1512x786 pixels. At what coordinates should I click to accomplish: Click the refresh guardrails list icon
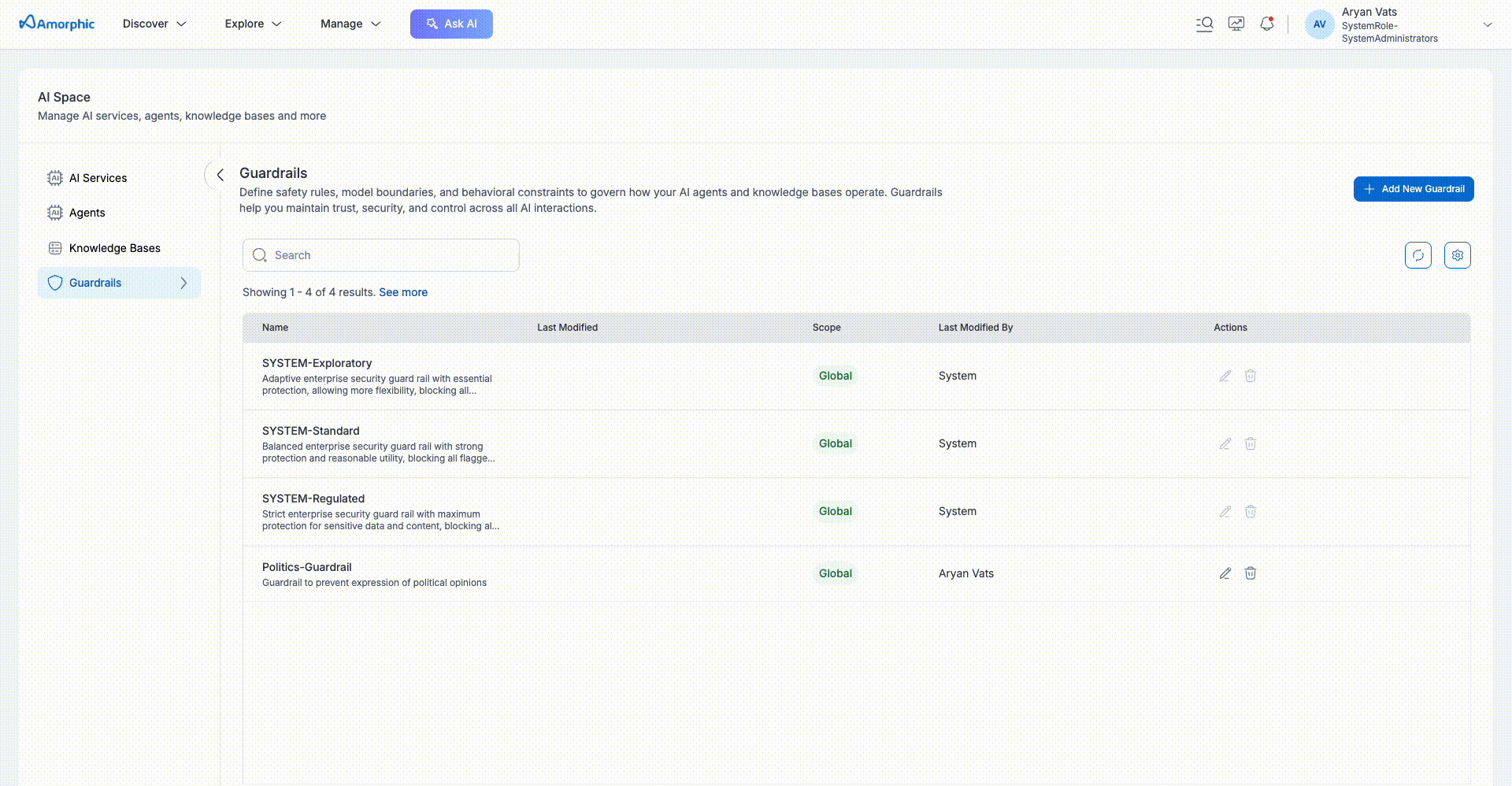[x=1417, y=255]
